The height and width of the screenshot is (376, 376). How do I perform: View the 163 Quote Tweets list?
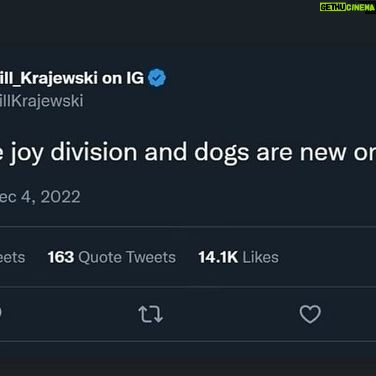(112, 257)
